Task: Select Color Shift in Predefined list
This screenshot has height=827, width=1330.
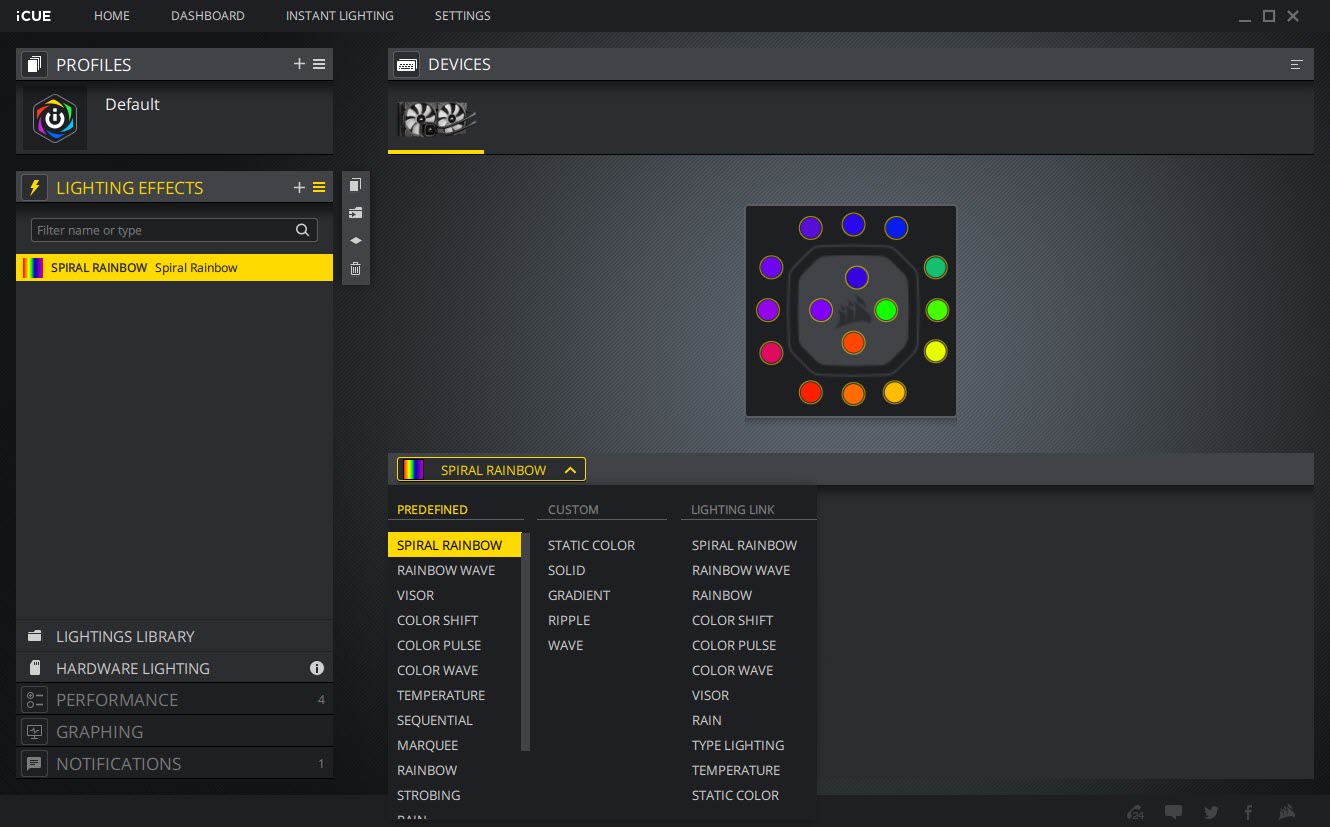Action: click(438, 620)
